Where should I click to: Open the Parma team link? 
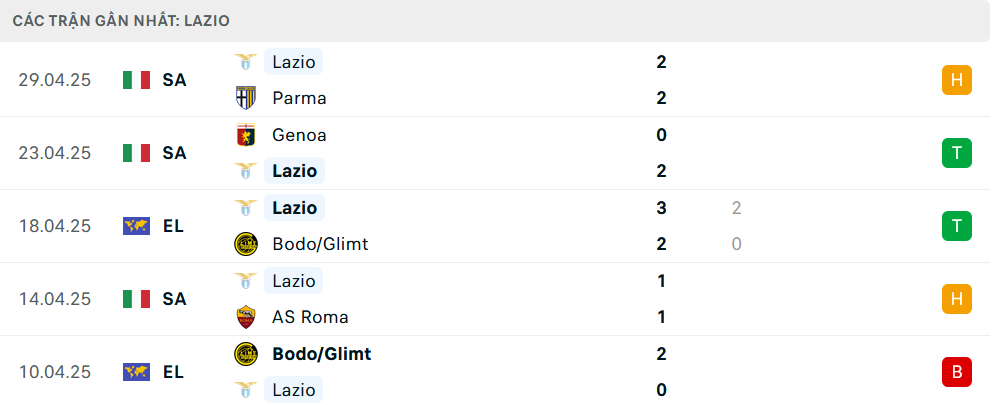click(299, 98)
